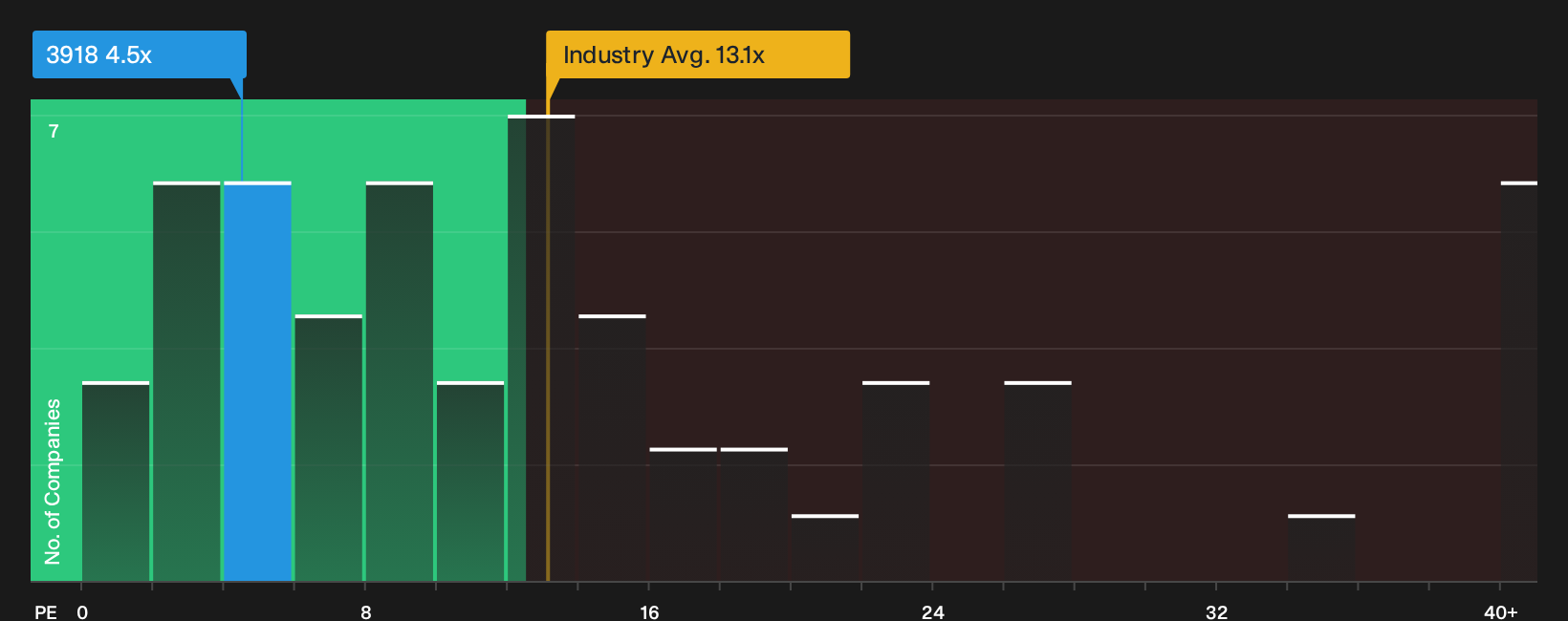Click the No. of Companies axis title

click(x=53, y=482)
